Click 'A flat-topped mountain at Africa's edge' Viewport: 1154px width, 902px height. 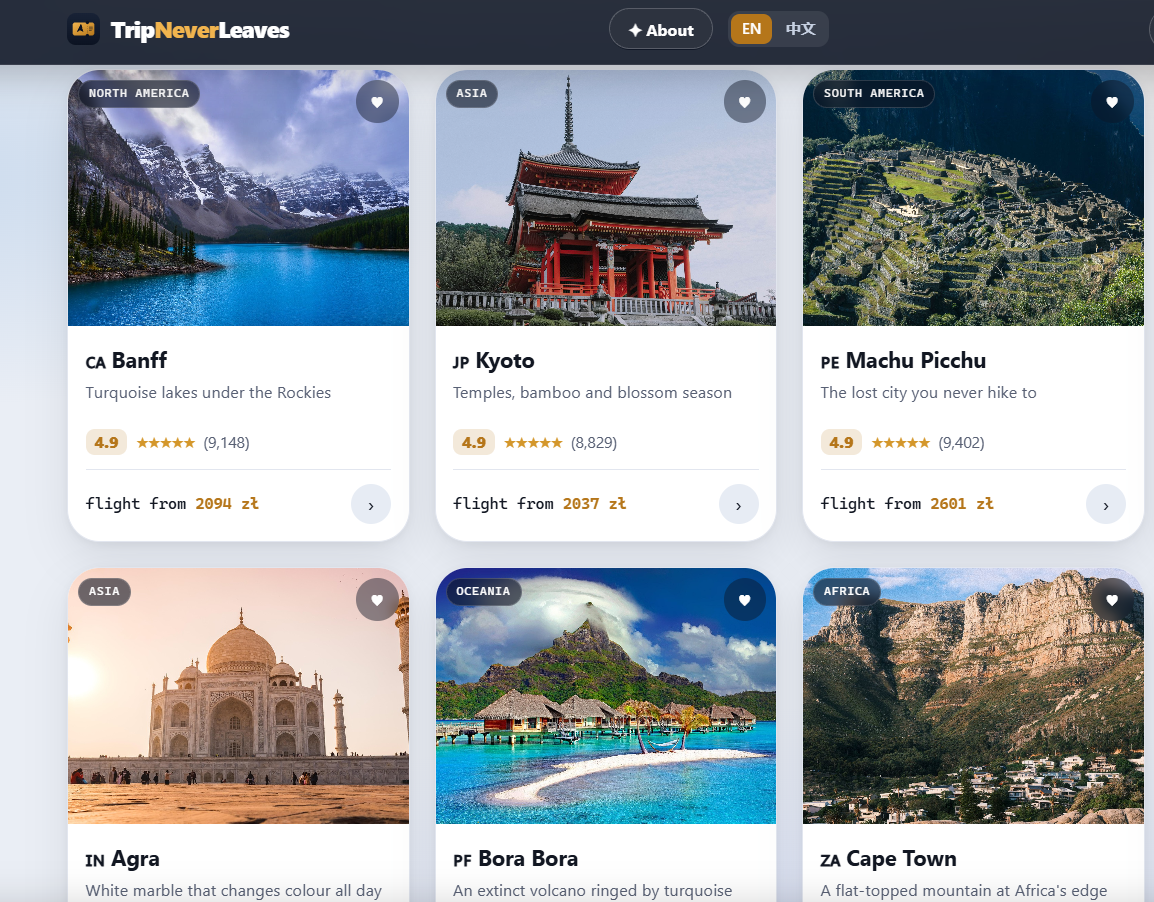coord(963,891)
